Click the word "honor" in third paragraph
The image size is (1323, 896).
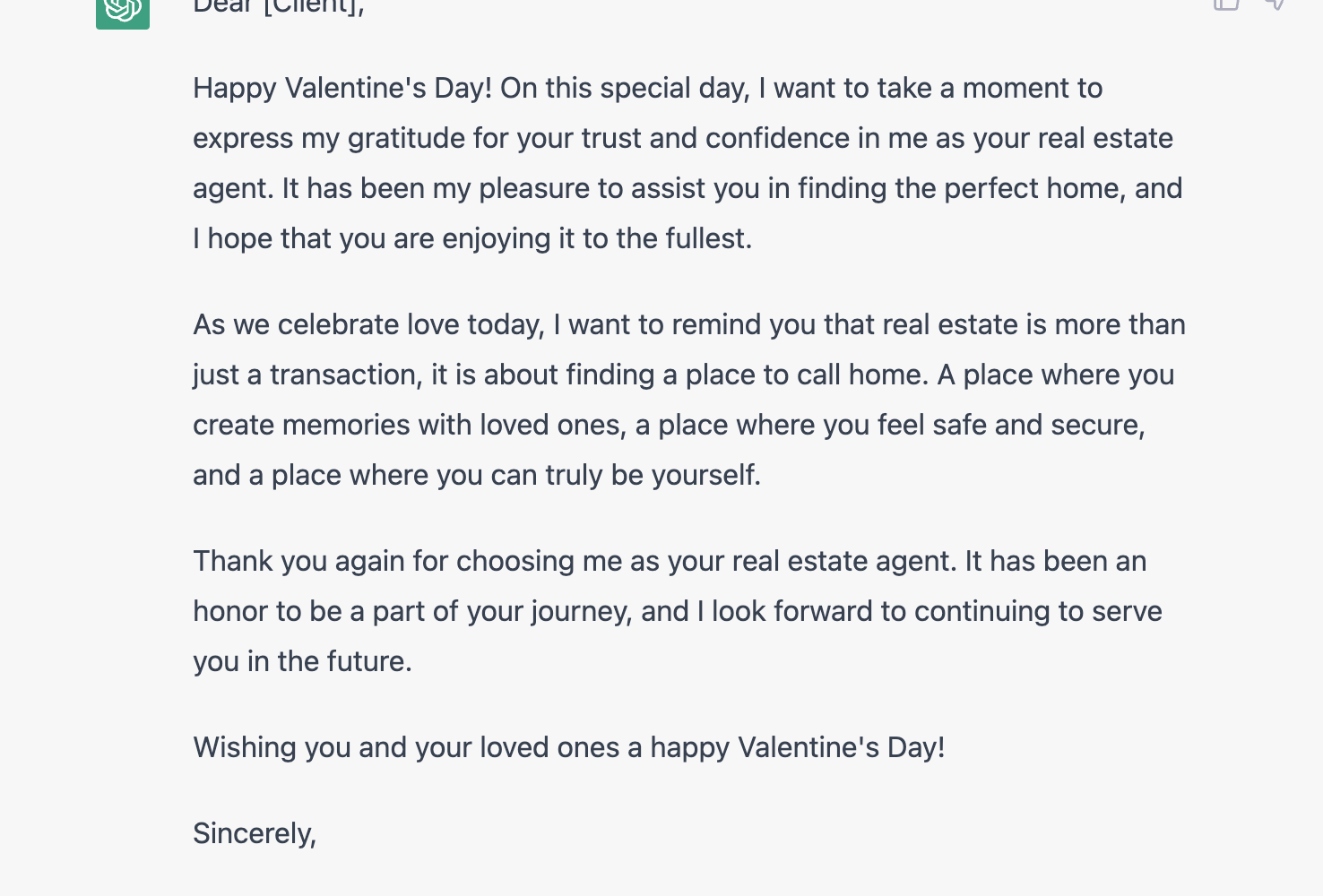point(230,611)
